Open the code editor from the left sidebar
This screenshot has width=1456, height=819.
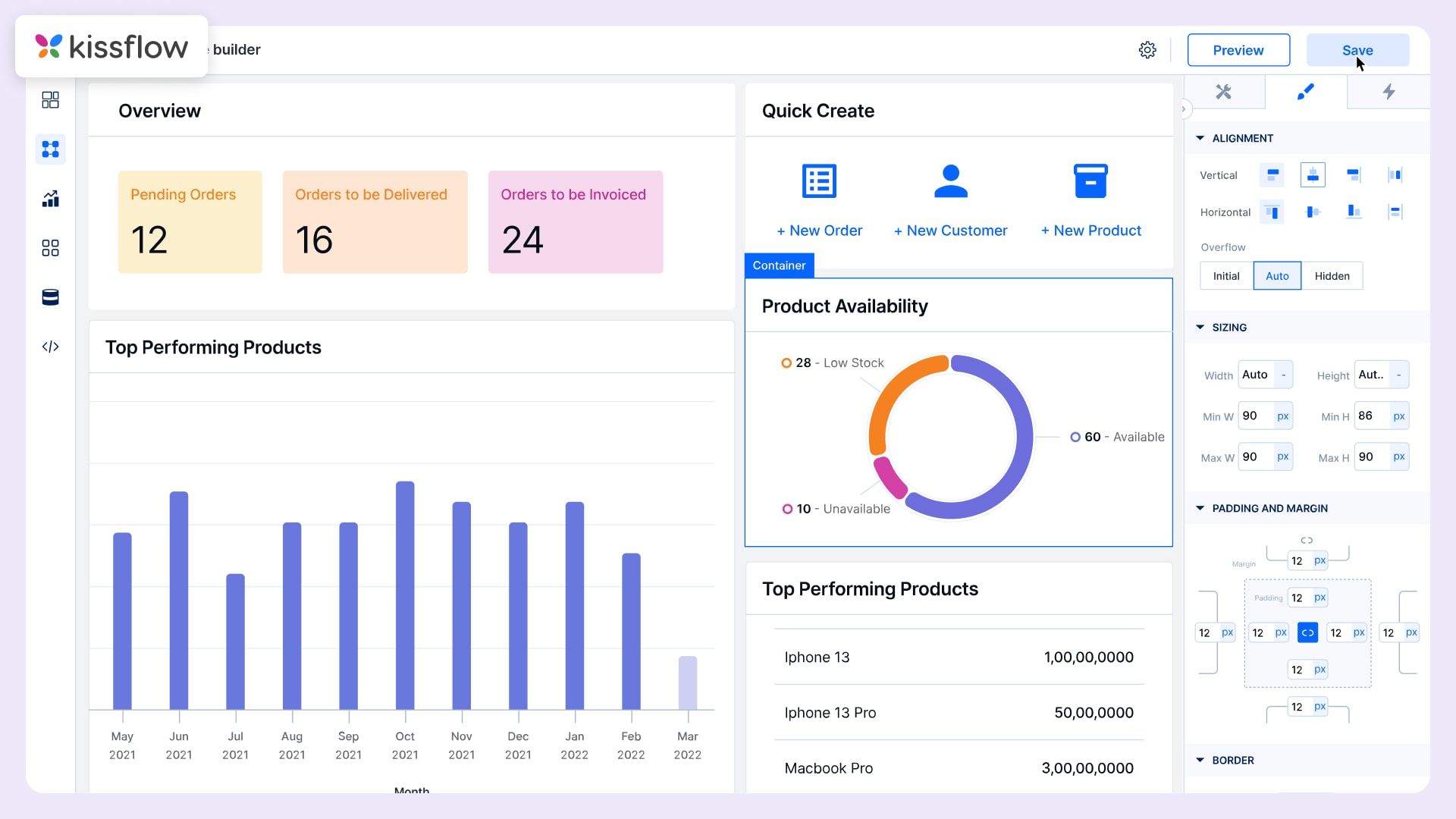[x=50, y=346]
